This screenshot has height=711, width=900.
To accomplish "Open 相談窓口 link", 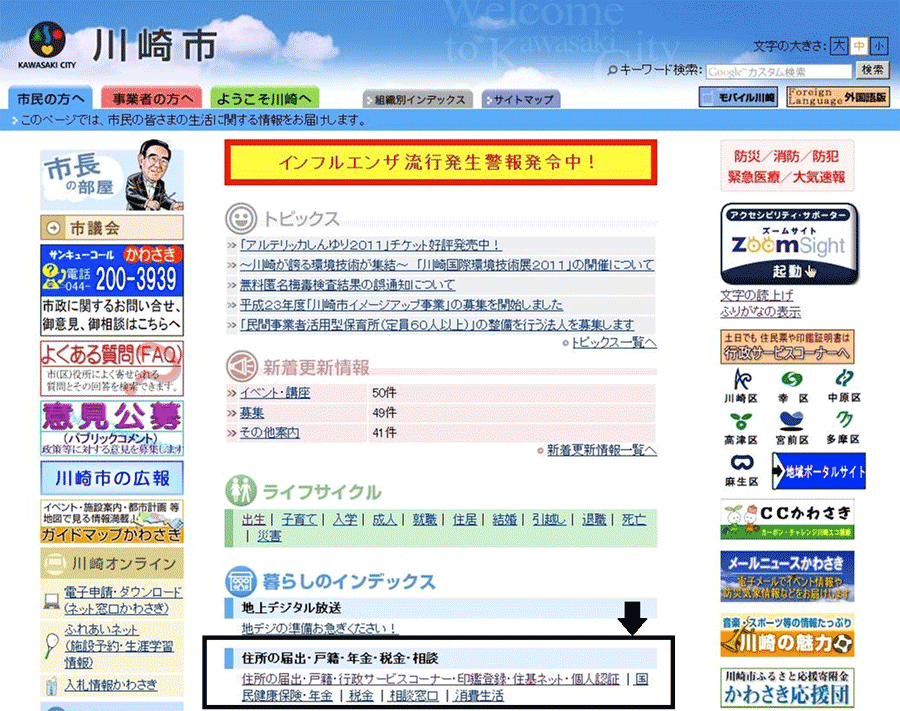I will pyautogui.click(x=413, y=696).
